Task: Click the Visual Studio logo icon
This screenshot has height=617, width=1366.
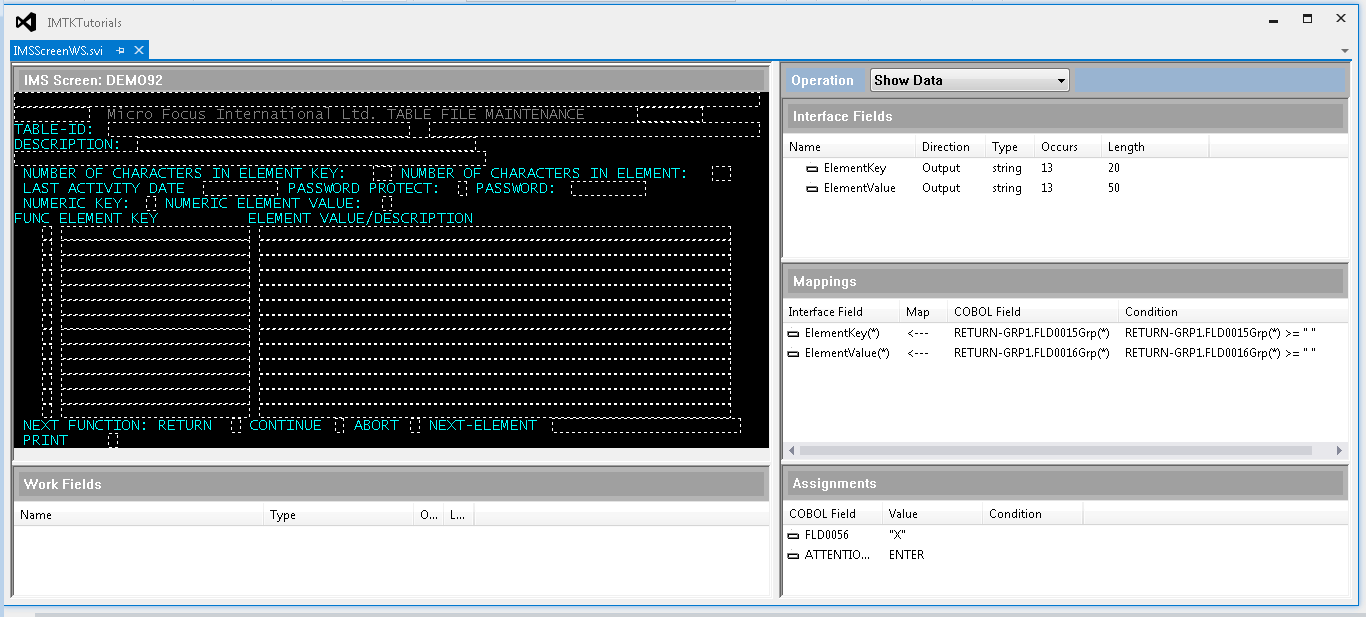Action: pos(25,22)
